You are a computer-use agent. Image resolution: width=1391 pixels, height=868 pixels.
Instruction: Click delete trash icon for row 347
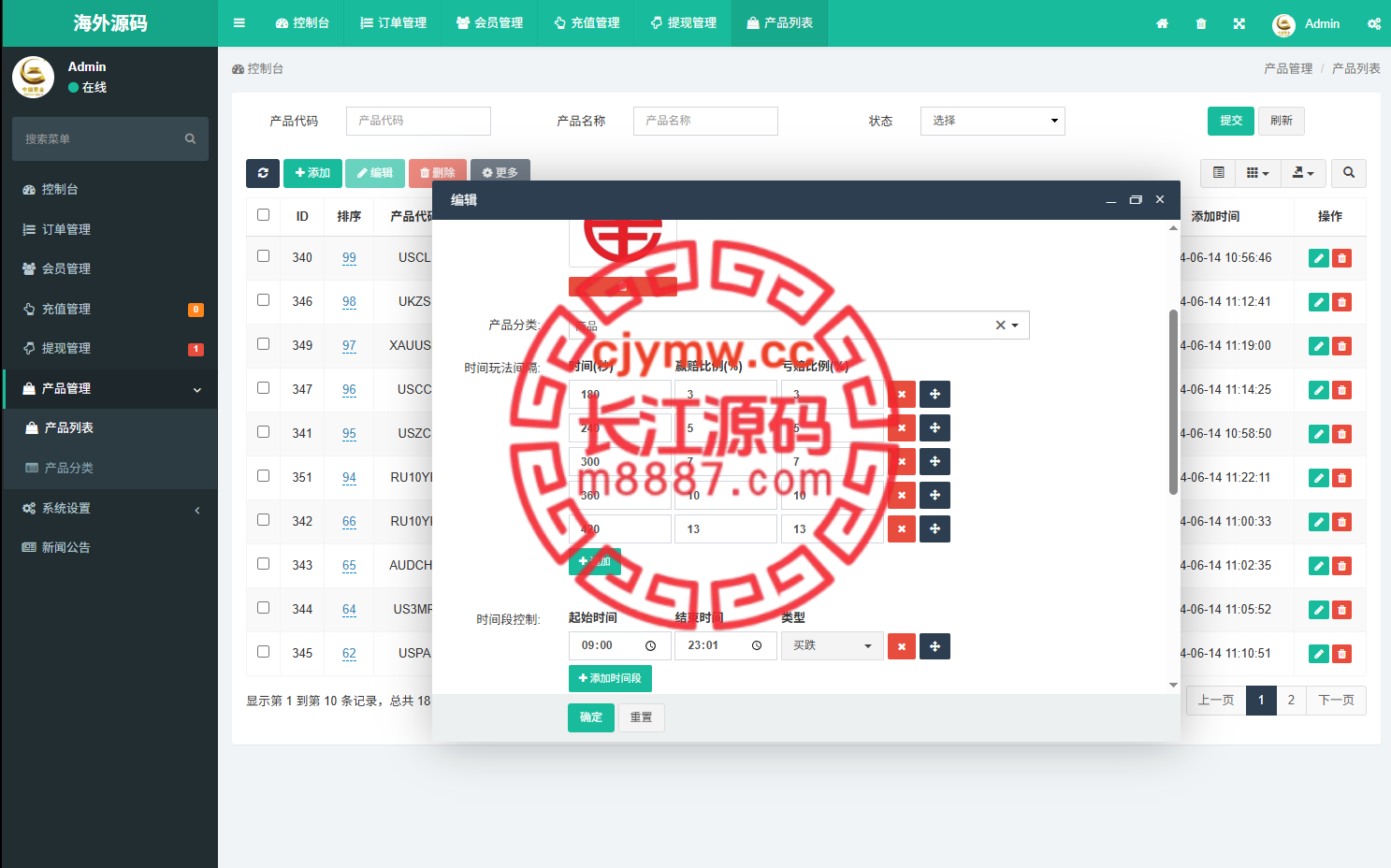[1341, 390]
